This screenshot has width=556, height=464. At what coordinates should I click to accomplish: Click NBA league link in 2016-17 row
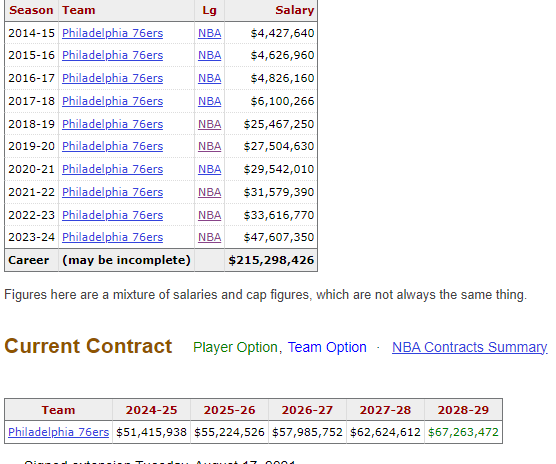pyautogui.click(x=210, y=78)
